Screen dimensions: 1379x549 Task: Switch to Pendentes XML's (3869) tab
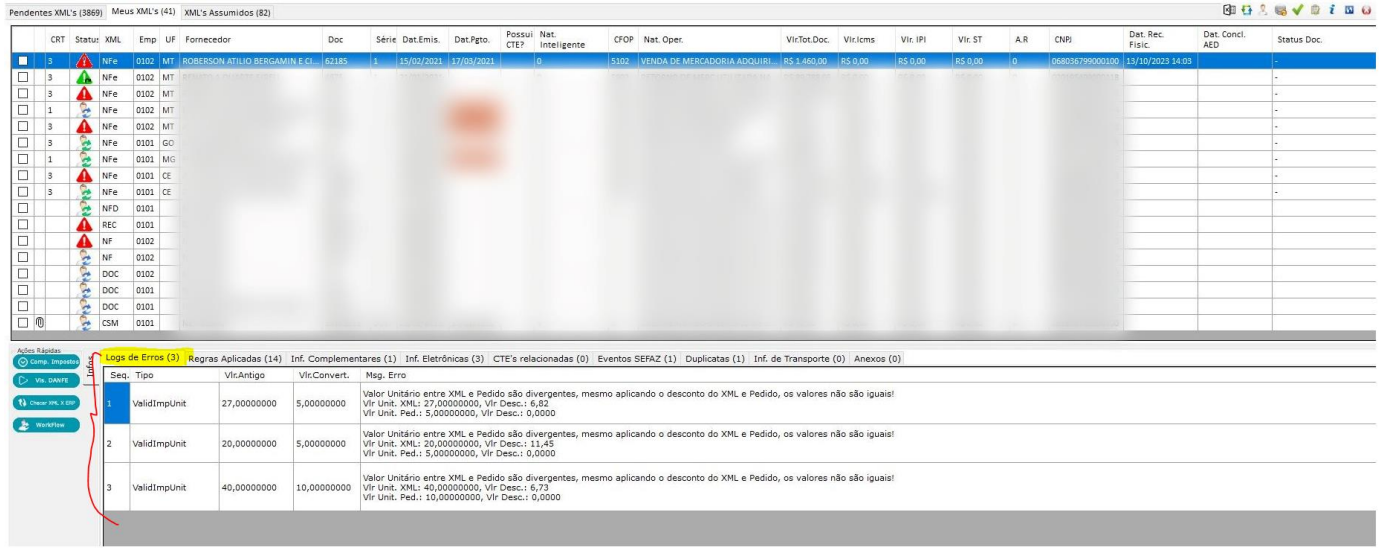pos(56,12)
